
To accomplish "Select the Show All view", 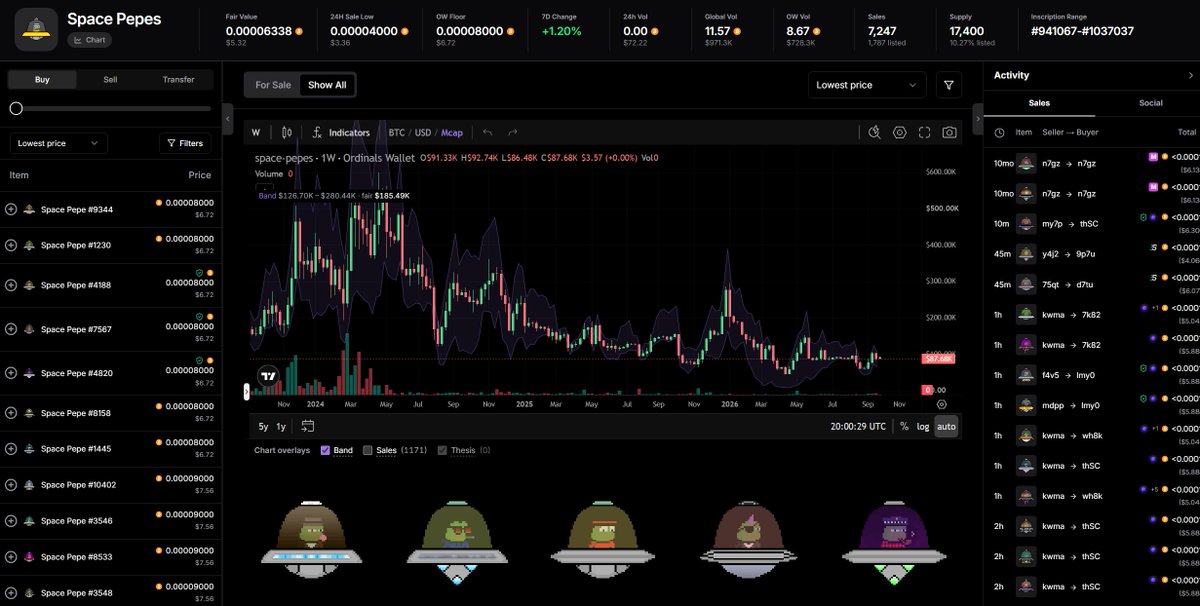I will 327,85.
